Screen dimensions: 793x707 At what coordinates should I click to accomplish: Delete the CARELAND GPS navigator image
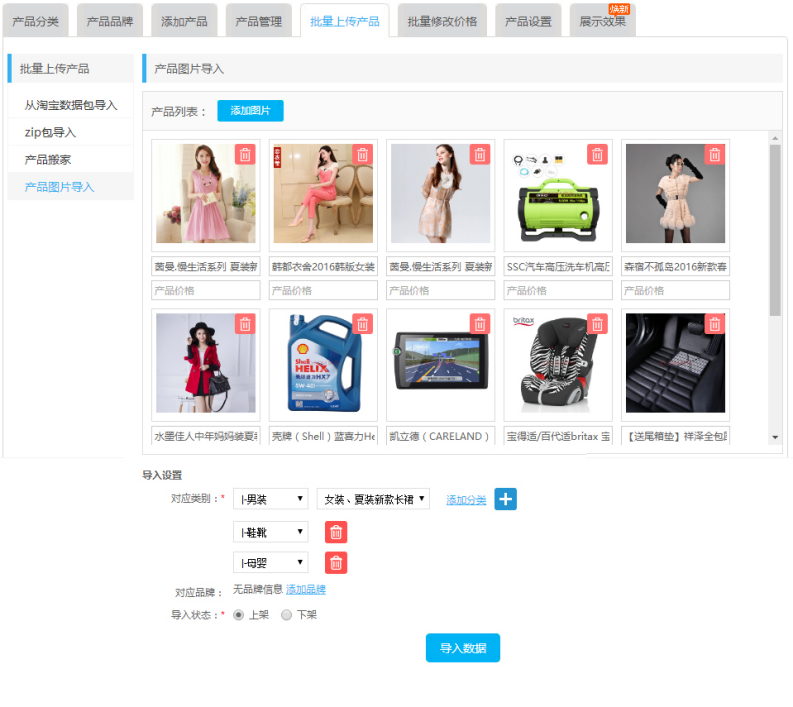click(480, 324)
